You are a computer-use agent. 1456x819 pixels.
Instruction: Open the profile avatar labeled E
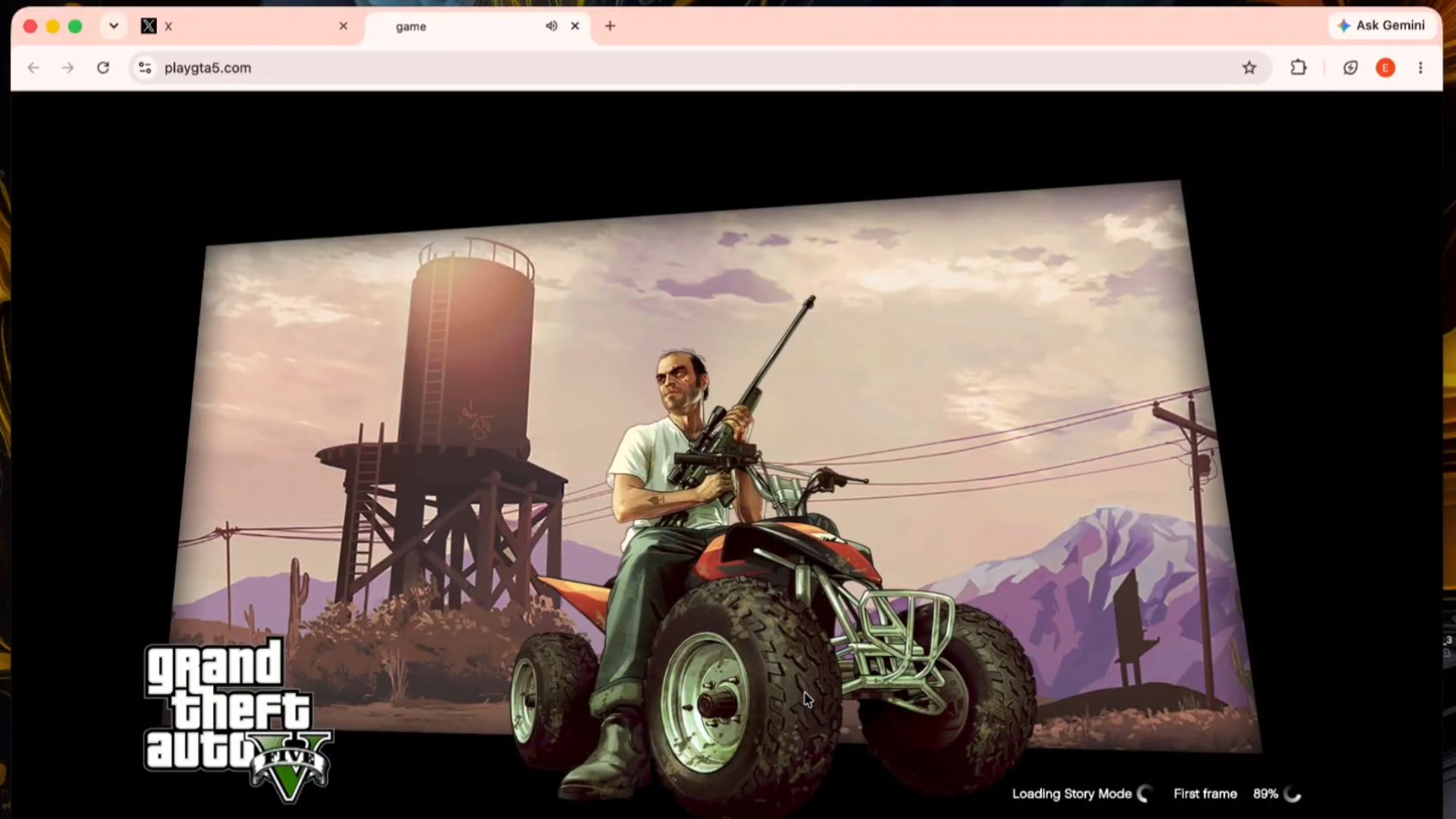[x=1385, y=67]
